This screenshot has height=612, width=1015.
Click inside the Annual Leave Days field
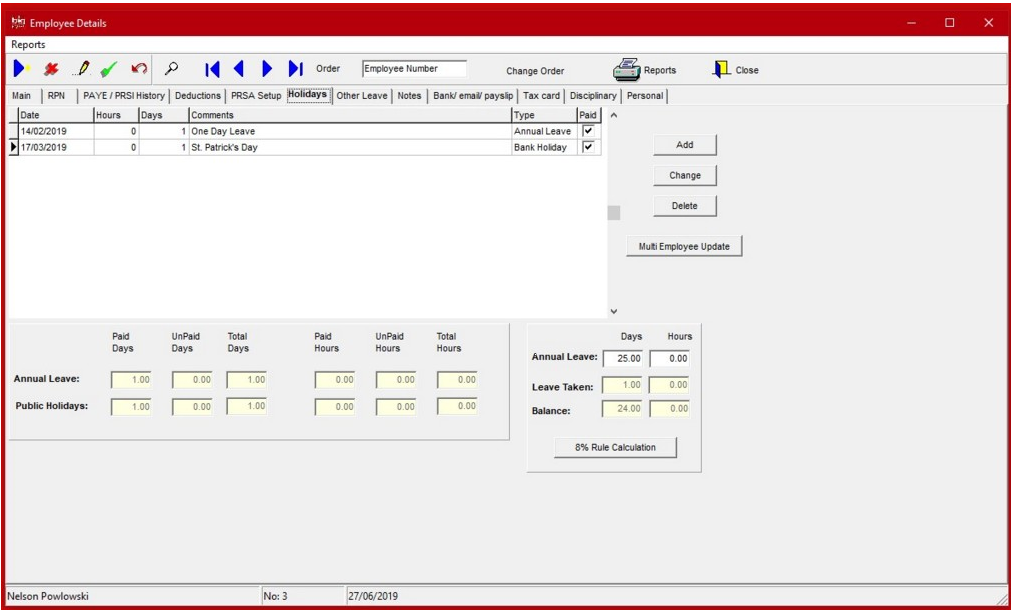click(623, 359)
